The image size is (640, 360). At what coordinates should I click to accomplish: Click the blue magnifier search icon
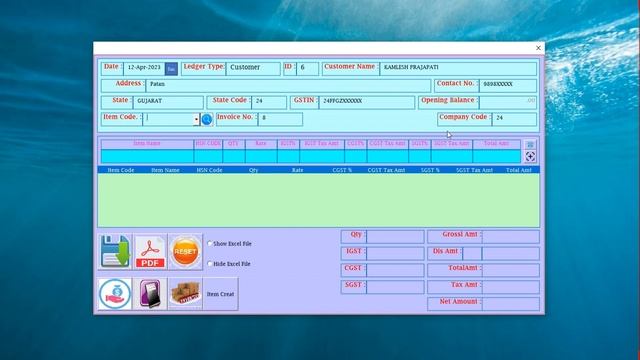click(x=207, y=119)
